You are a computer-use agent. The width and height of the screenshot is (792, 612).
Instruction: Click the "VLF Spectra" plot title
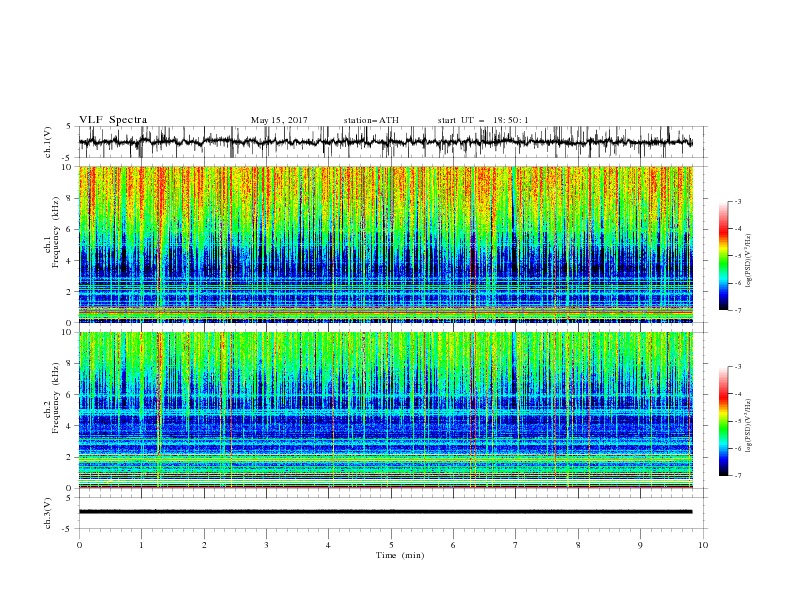pos(113,120)
